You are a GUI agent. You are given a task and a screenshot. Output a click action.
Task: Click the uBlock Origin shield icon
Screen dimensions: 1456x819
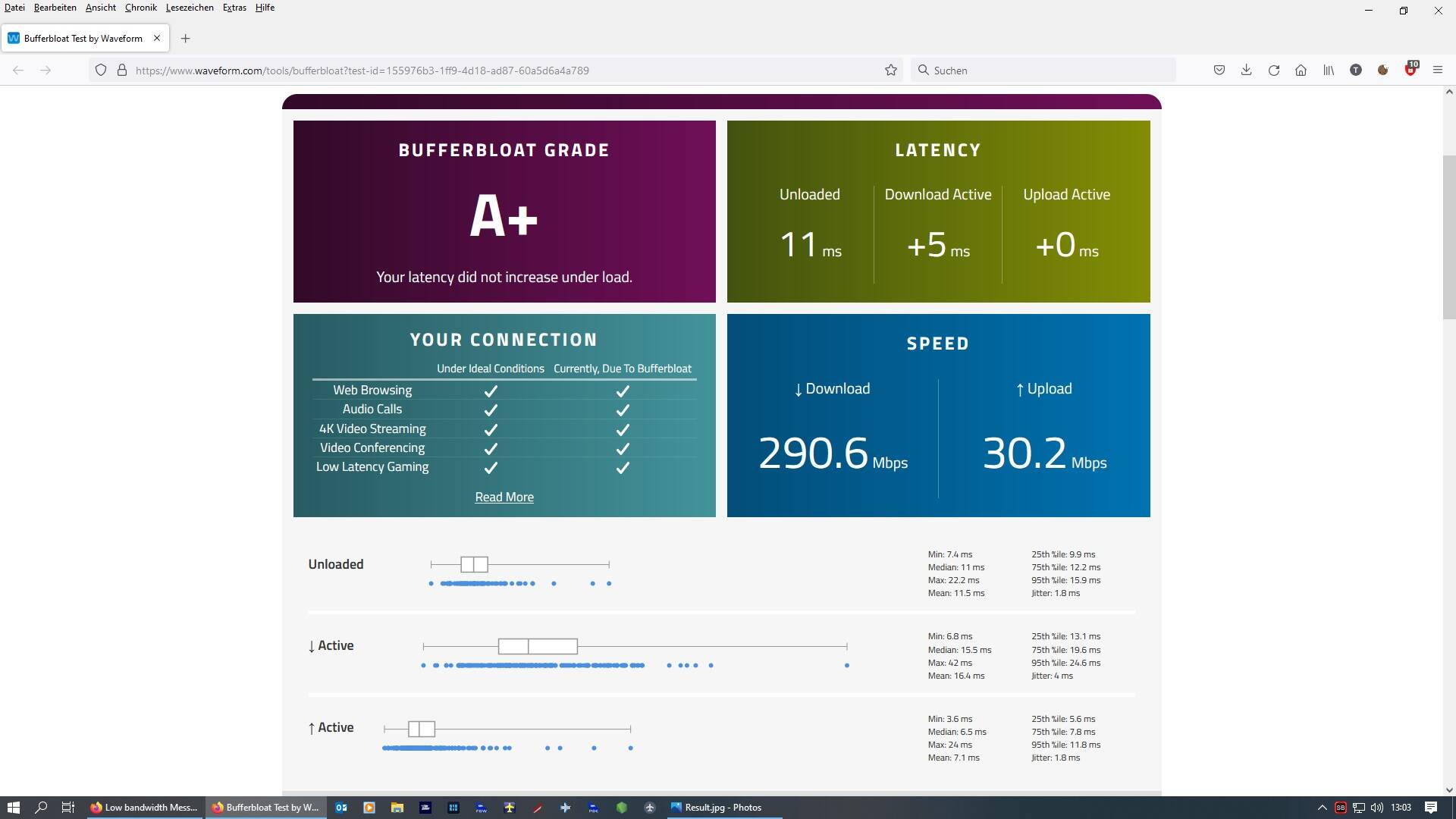(x=1410, y=70)
